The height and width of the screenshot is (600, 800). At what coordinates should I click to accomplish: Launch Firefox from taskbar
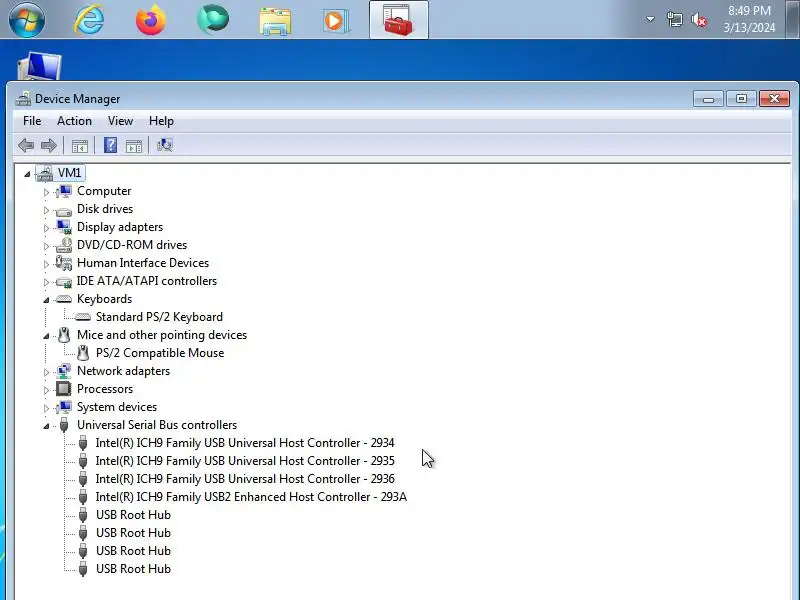(x=151, y=19)
